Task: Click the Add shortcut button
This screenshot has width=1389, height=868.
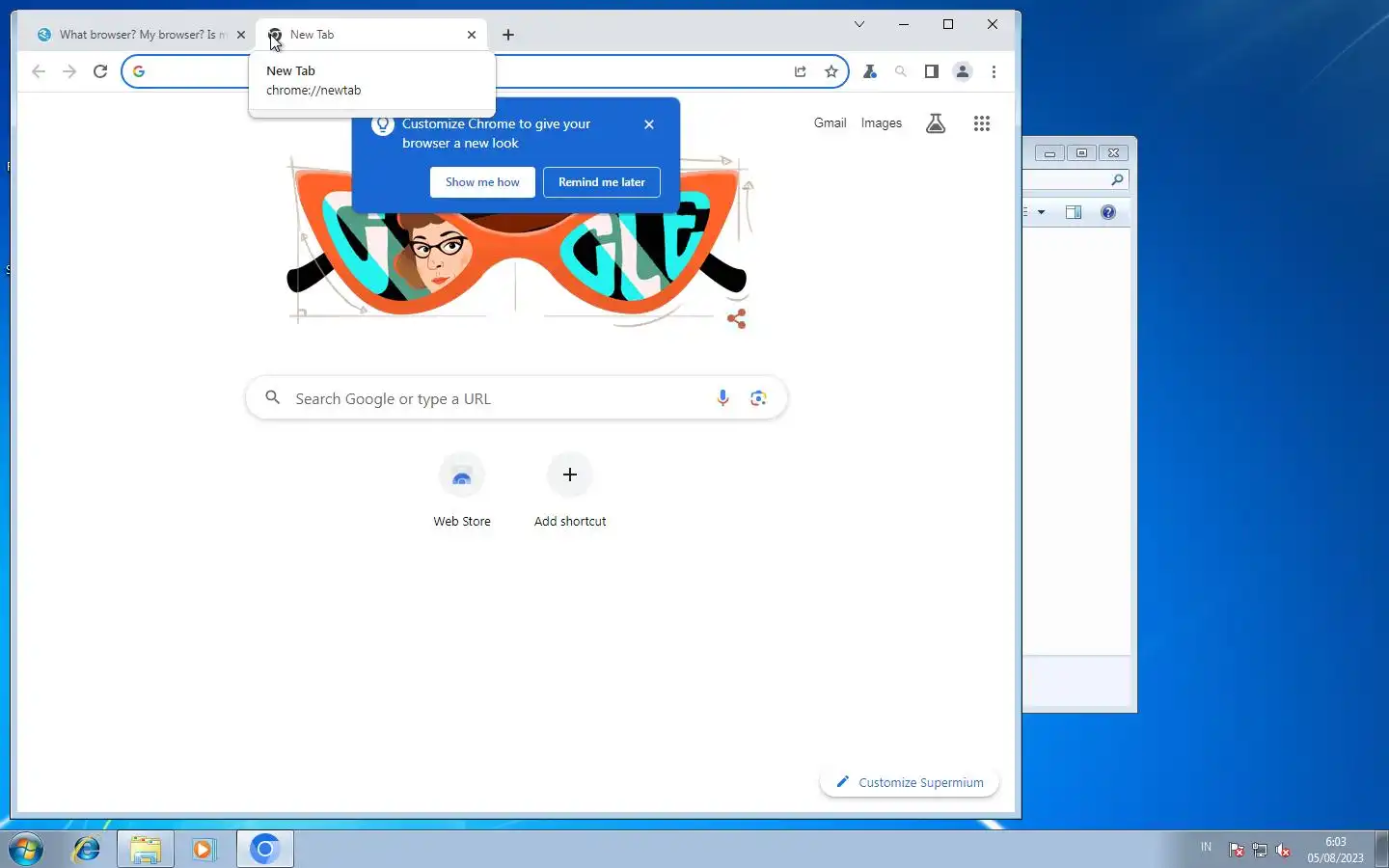Action: (x=570, y=492)
